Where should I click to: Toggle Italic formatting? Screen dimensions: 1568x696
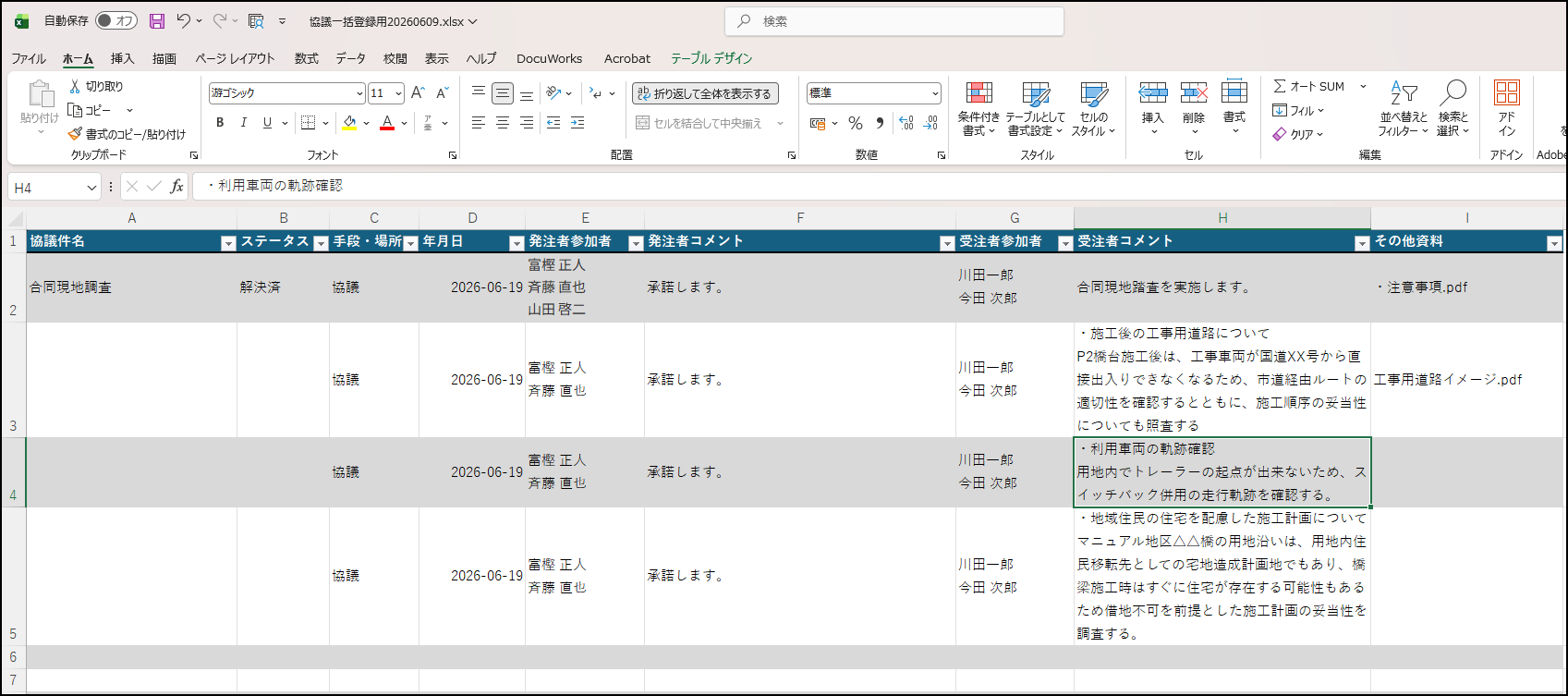(244, 123)
